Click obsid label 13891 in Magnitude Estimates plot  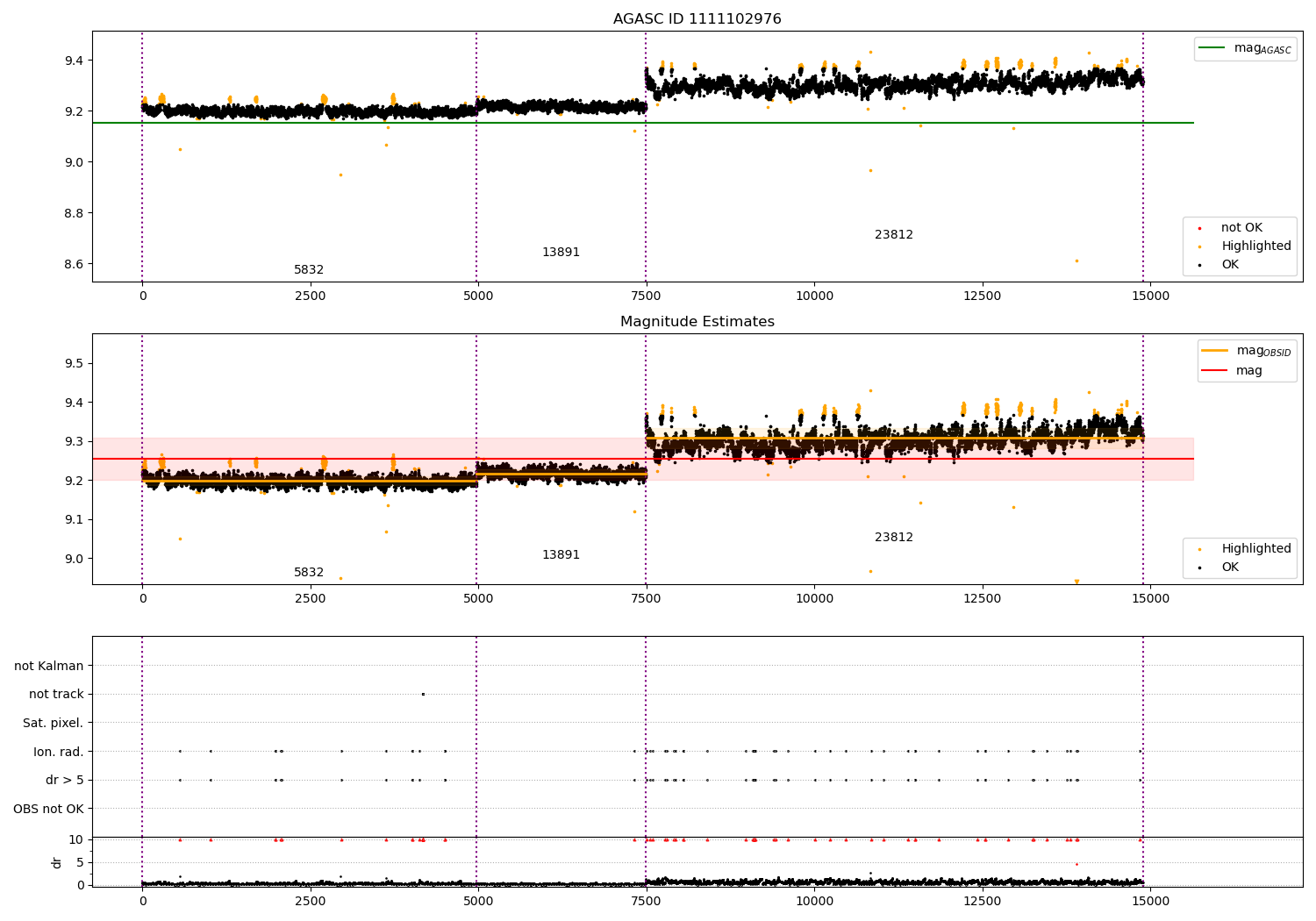coord(561,555)
